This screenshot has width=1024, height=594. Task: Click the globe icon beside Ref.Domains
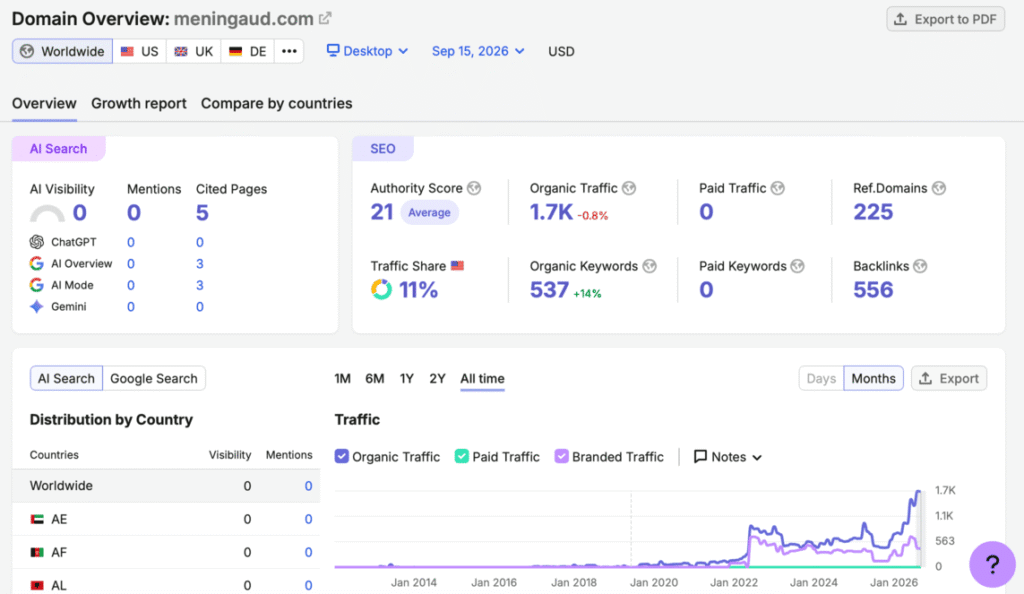[x=938, y=188]
